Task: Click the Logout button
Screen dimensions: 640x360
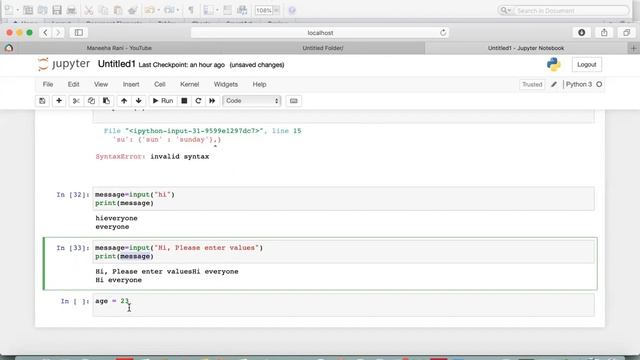Action: pos(587,64)
